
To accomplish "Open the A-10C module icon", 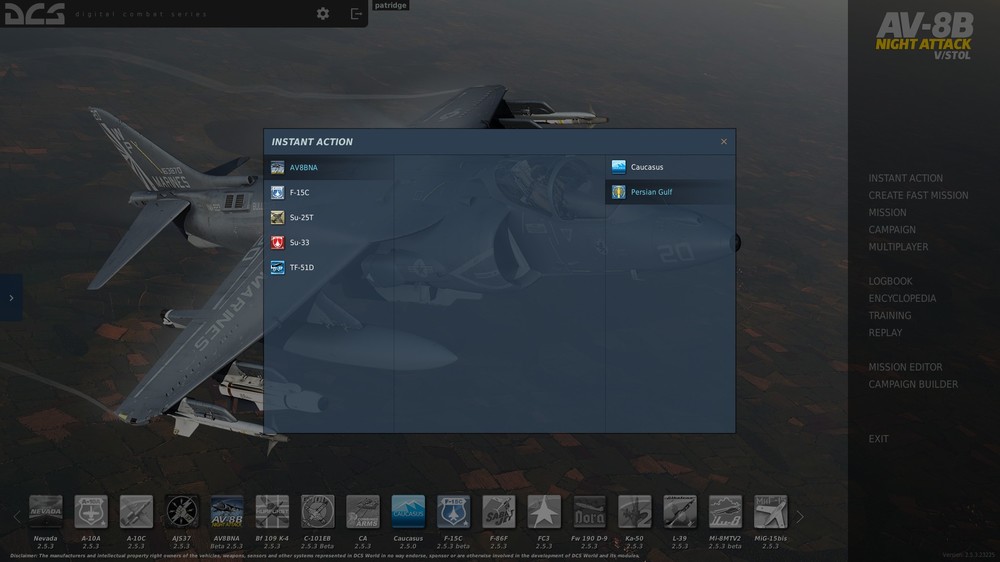I will 136,512.
